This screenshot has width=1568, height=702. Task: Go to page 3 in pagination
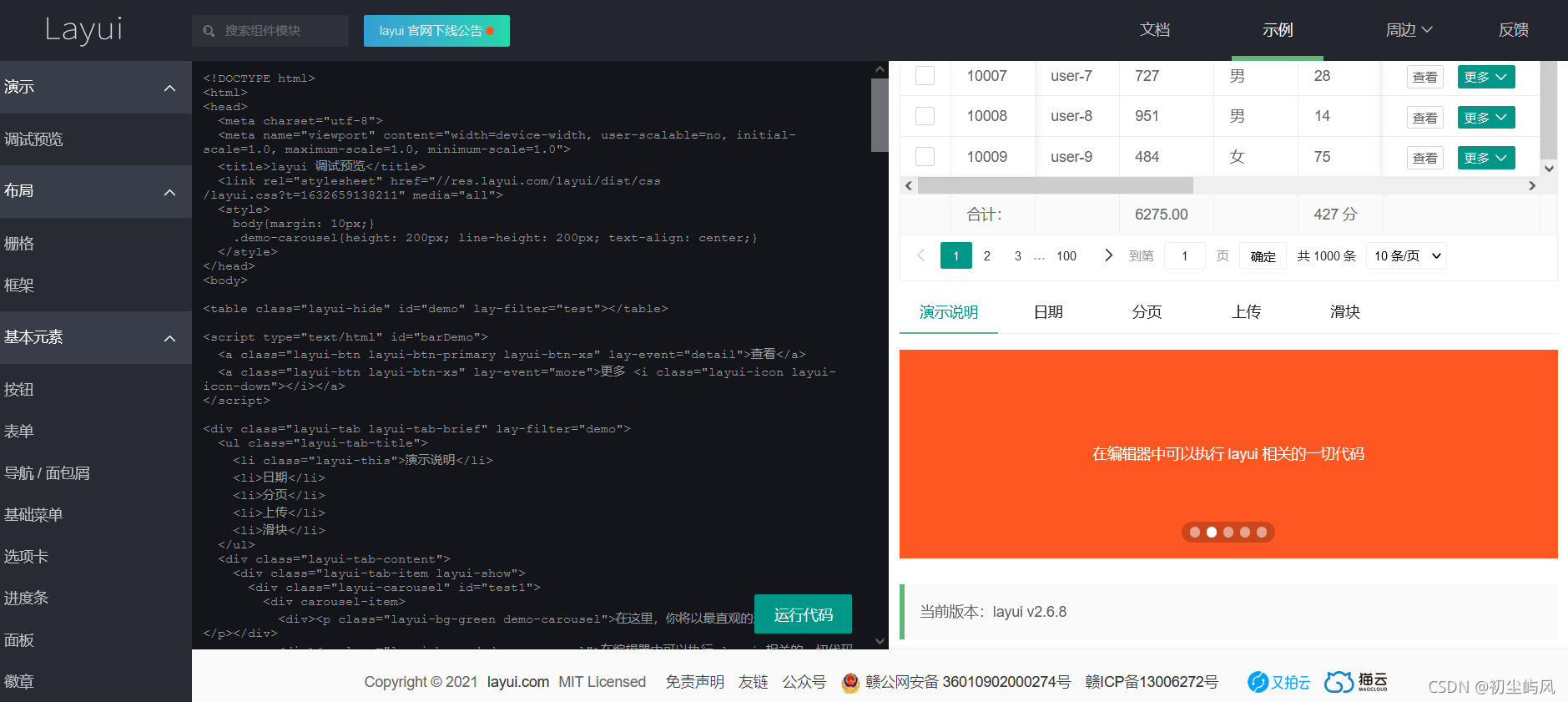click(1017, 255)
